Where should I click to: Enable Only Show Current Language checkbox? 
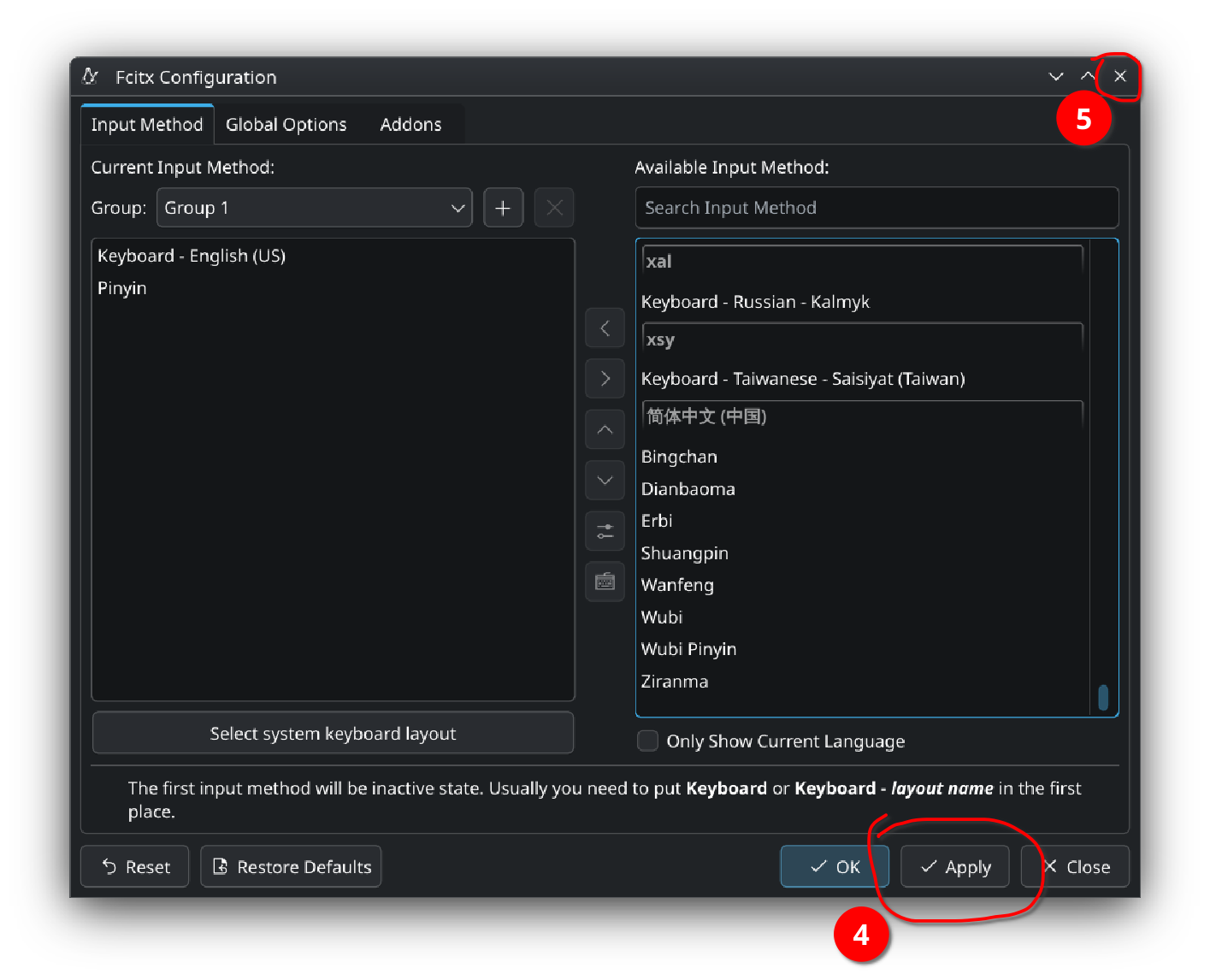648,741
